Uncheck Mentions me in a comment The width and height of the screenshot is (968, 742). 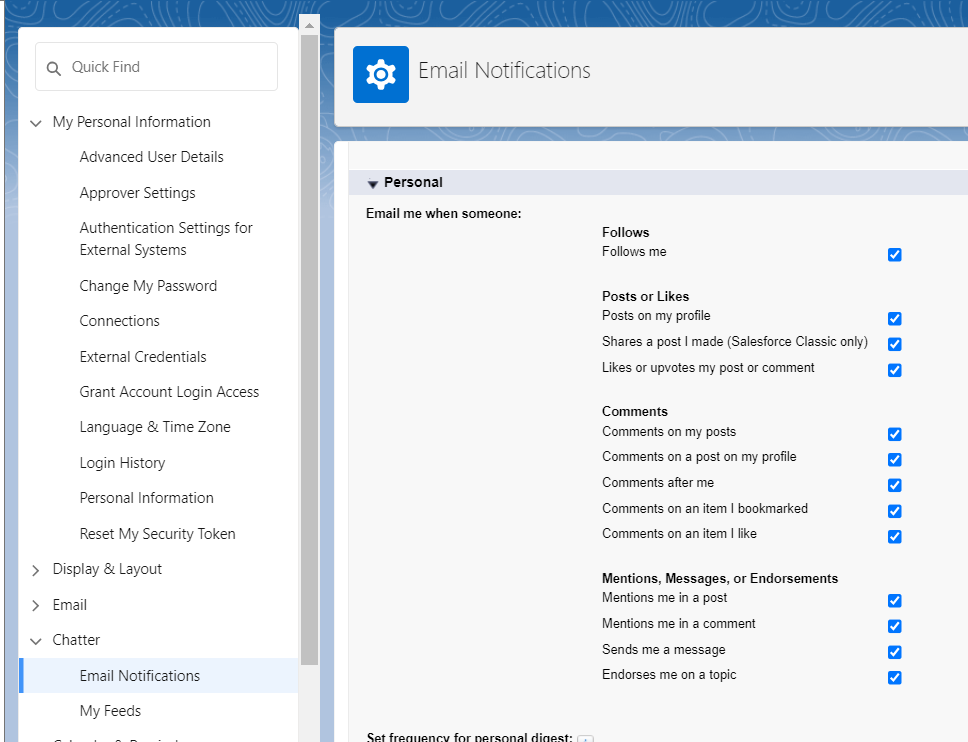click(895, 626)
